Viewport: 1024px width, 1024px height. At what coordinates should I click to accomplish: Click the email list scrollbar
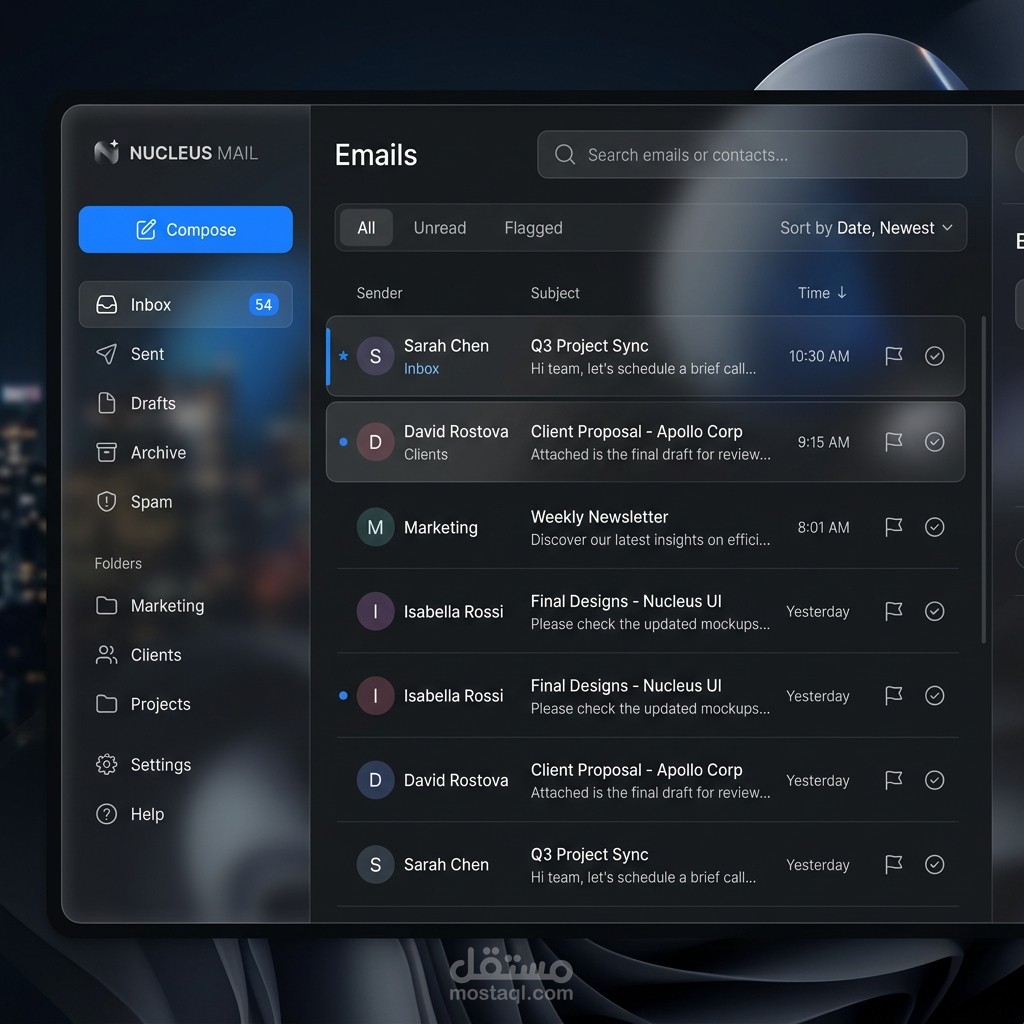(x=984, y=480)
